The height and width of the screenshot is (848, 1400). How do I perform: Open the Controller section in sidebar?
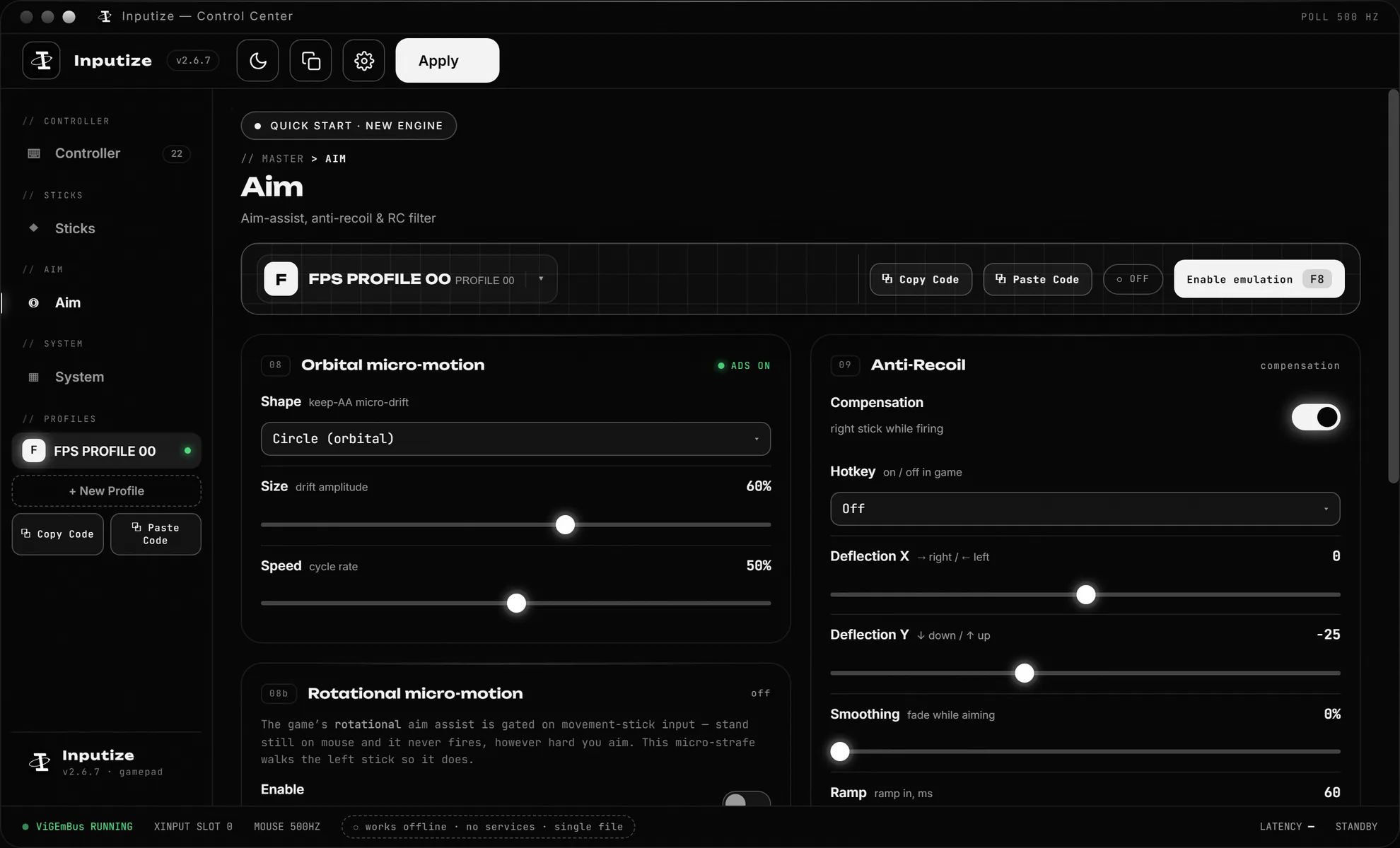(106, 153)
